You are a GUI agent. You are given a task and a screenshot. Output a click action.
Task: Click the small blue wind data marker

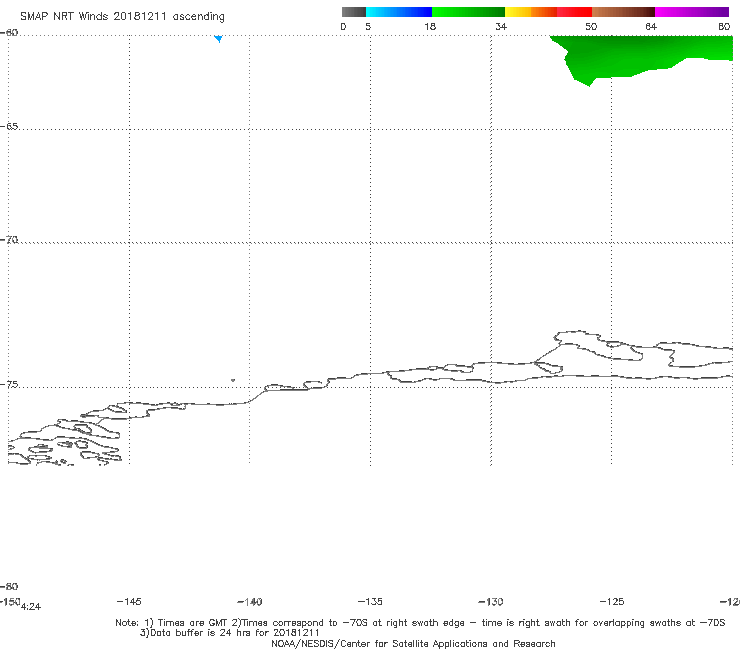(x=219, y=39)
